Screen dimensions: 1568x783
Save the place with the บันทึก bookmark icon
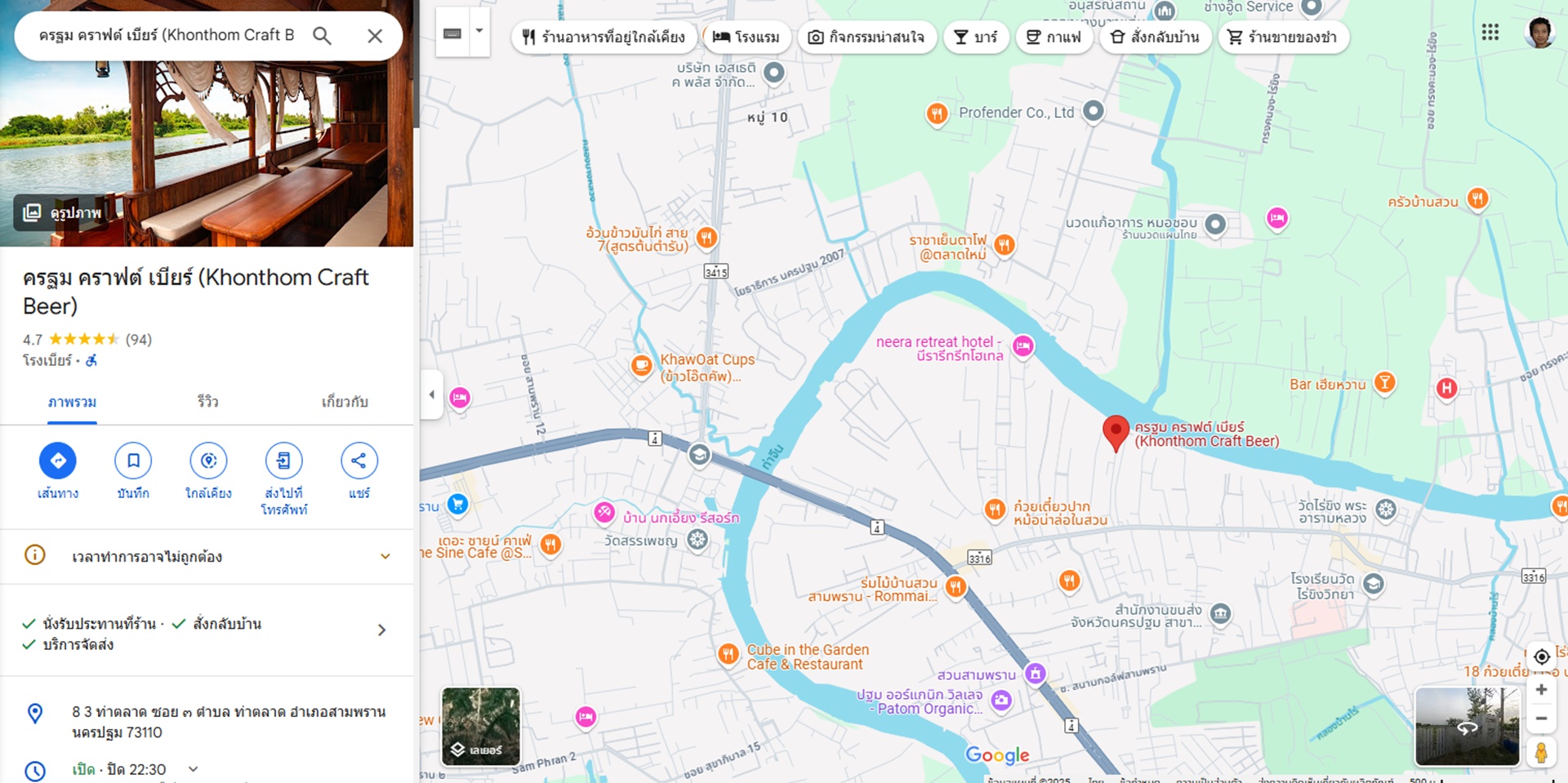coord(133,461)
